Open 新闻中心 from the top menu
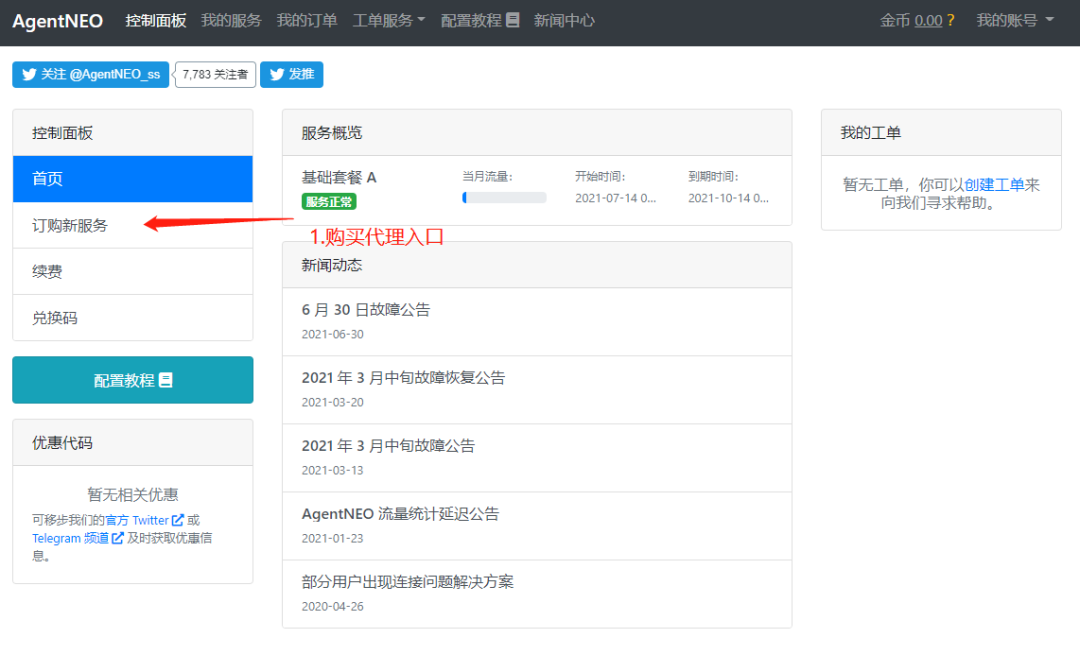Image resolution: width=1080 pixels, height=655 pixels. click(x=564, y=20)
